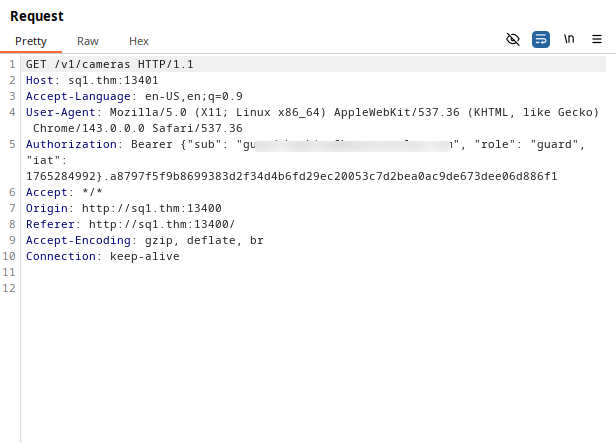Click the Accept: */* header line
The image size is (616, 443).
tap(64, 192)
